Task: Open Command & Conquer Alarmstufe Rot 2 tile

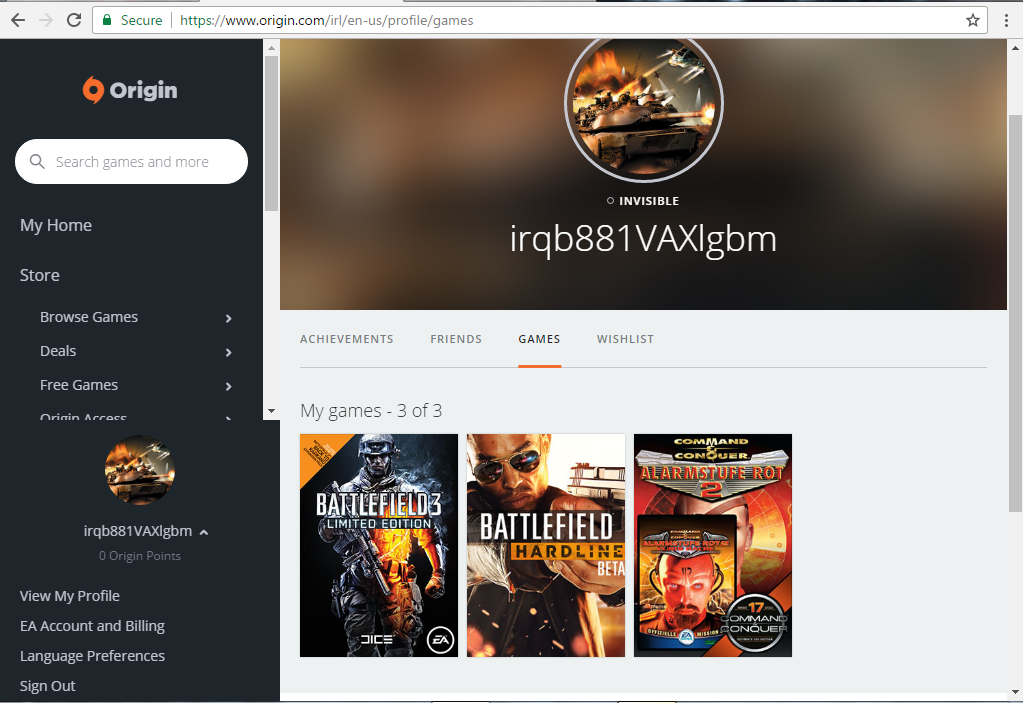Action: click(x=713, y=545)
